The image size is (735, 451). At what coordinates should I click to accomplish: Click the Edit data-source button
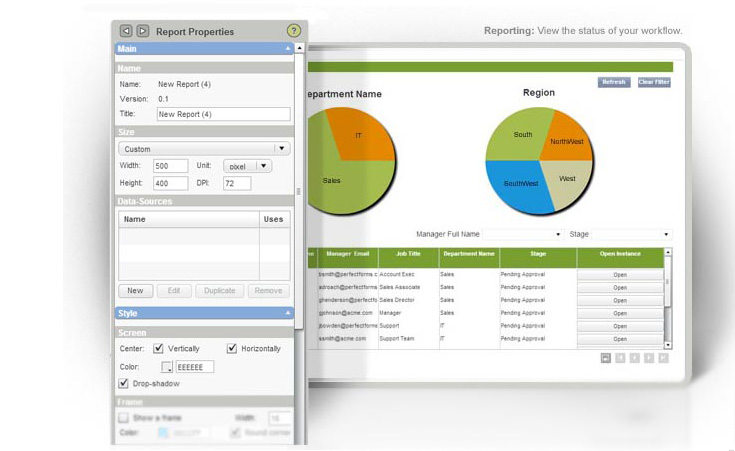click(x=174, y=291)
